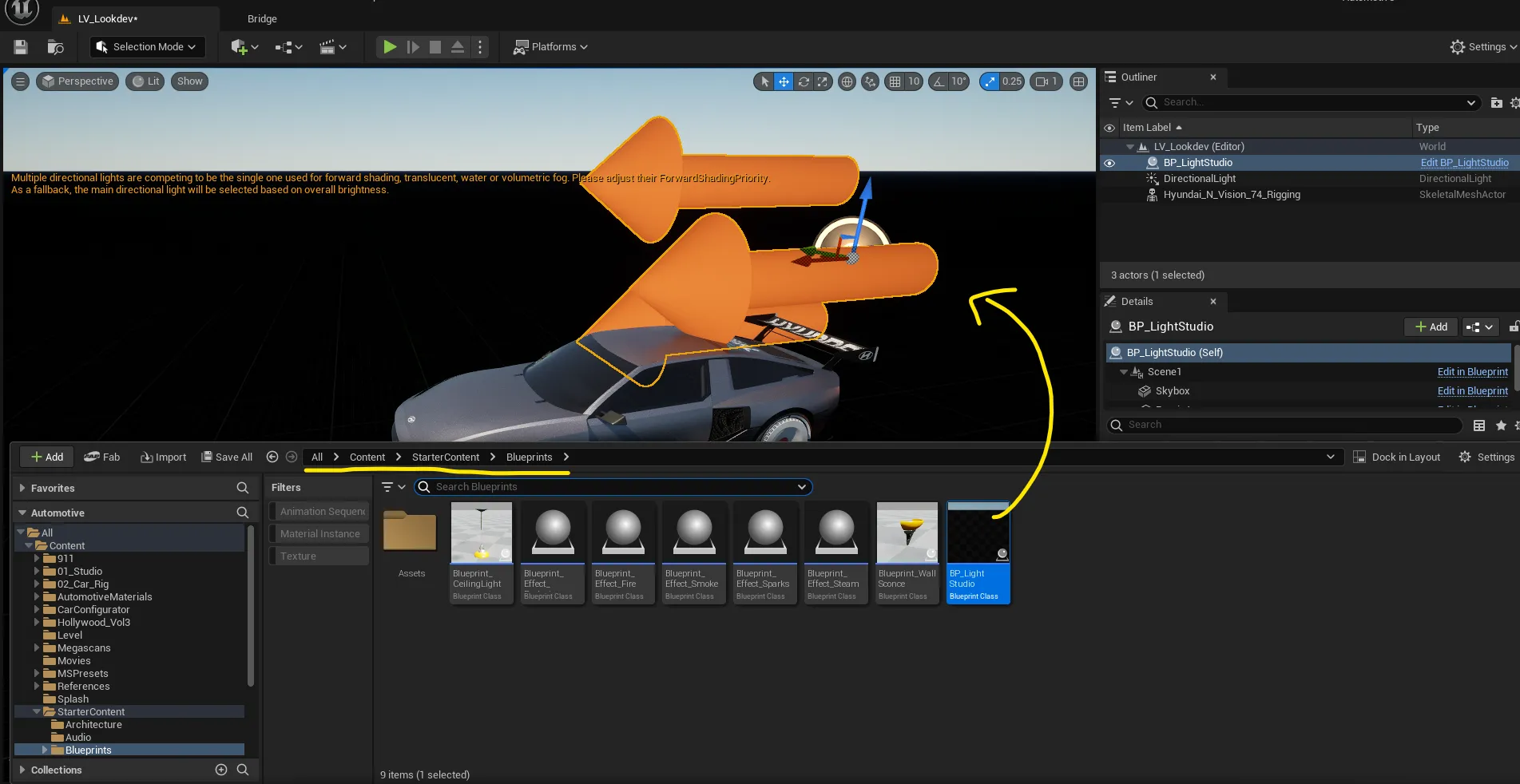Toggle visibility eye for BP_LightStudio
1520x784 pixels.
(1109, 163)
